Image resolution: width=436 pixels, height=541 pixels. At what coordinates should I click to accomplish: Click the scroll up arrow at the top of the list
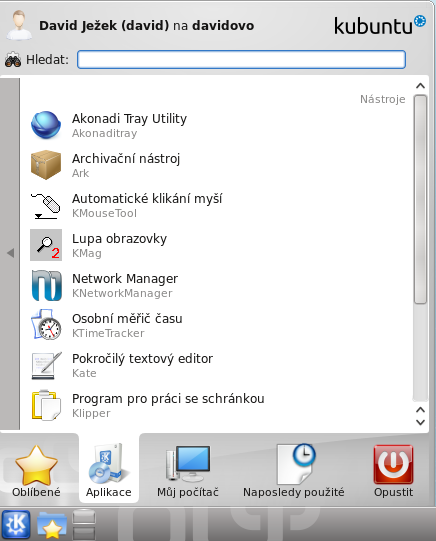point(420,86)
